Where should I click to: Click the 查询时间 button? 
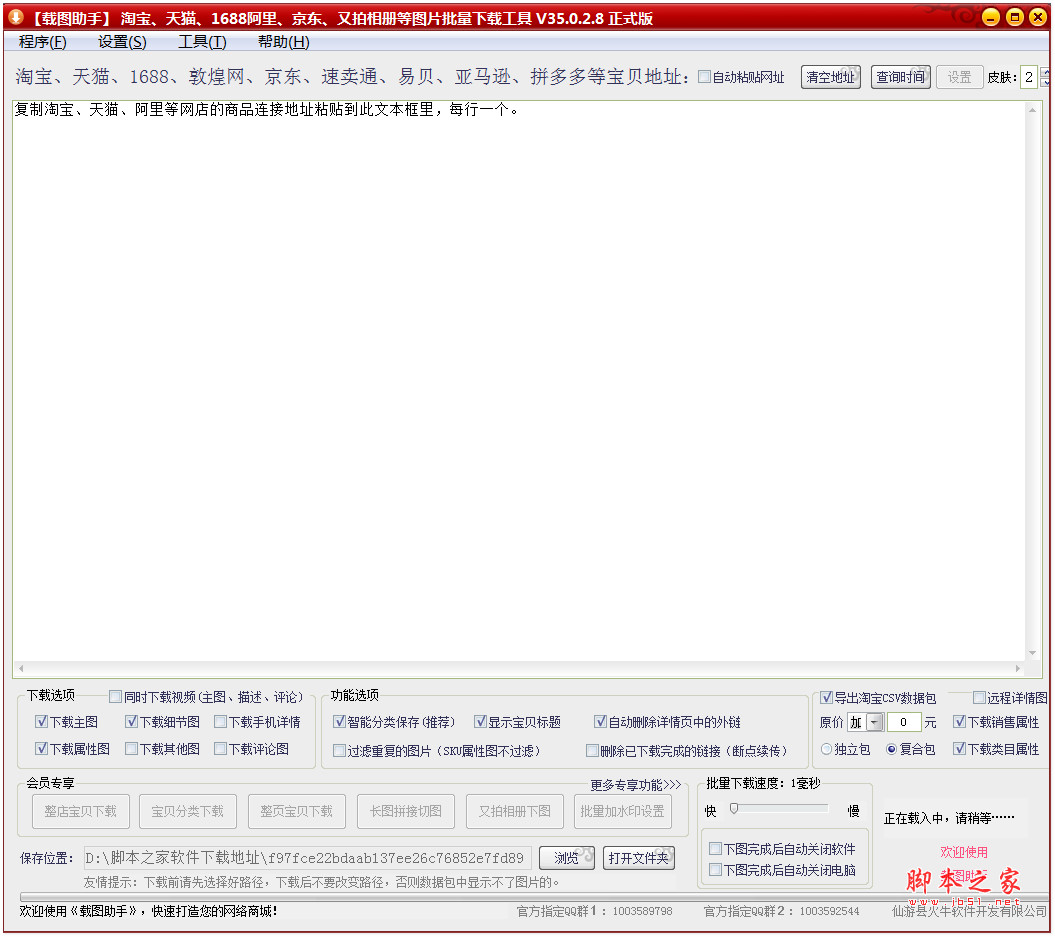(900, 76)
